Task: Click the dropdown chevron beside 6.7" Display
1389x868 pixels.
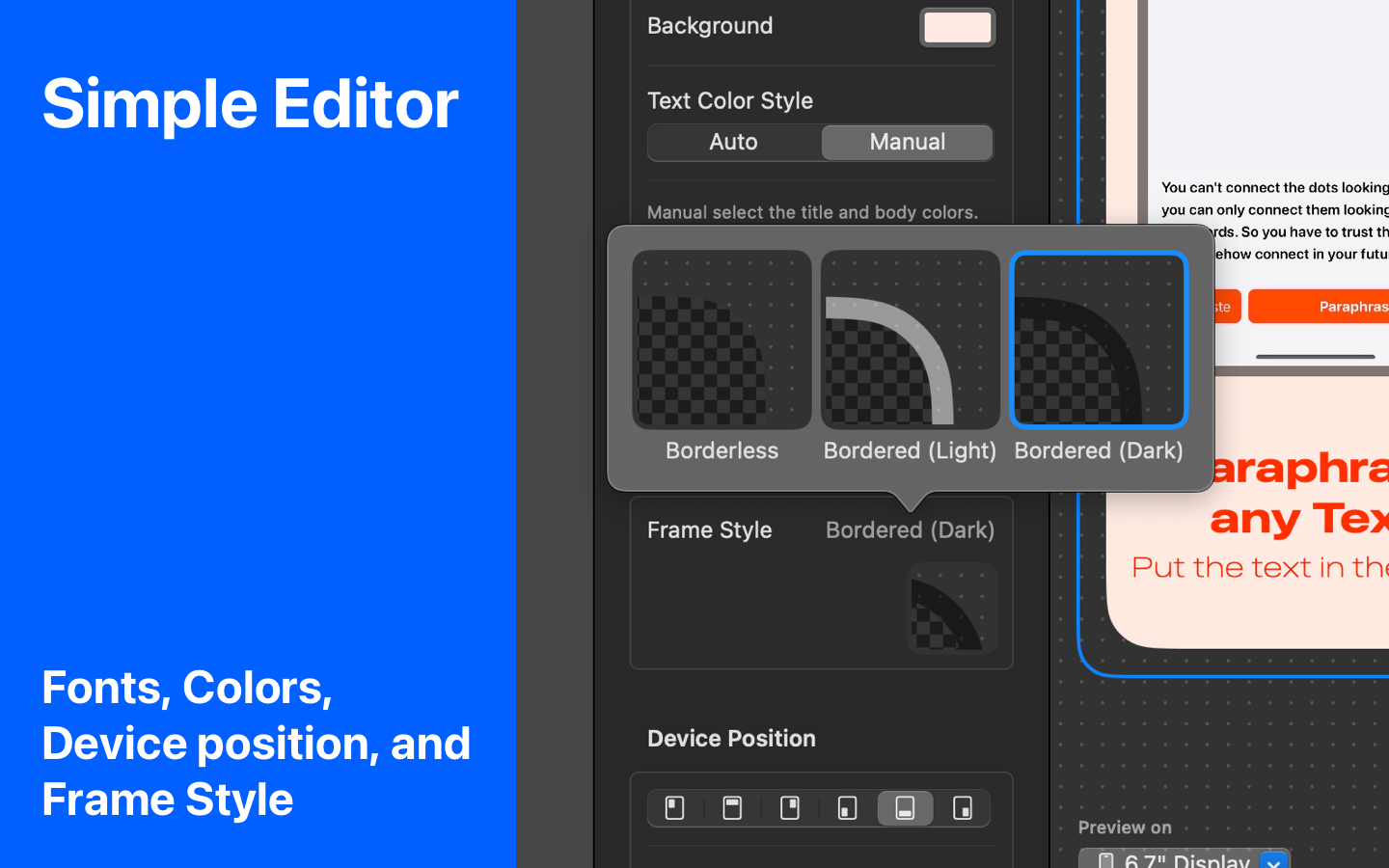Action: click(1274, 860)
